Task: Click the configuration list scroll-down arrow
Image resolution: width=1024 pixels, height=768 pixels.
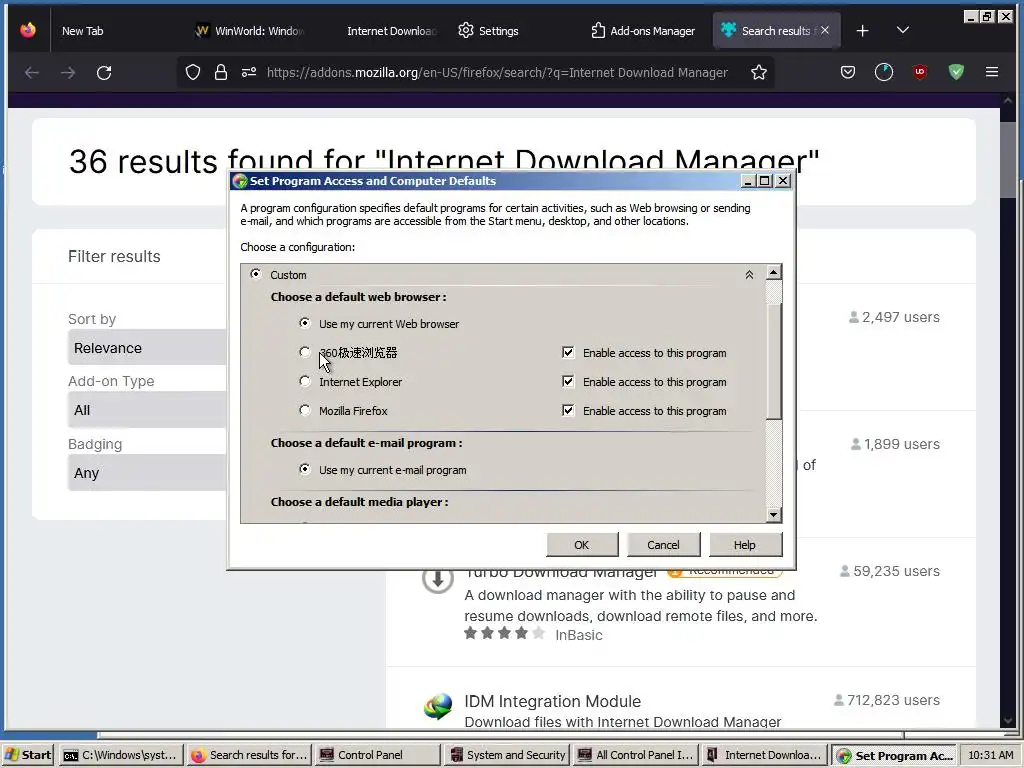Action: click(x=774, y=515)
